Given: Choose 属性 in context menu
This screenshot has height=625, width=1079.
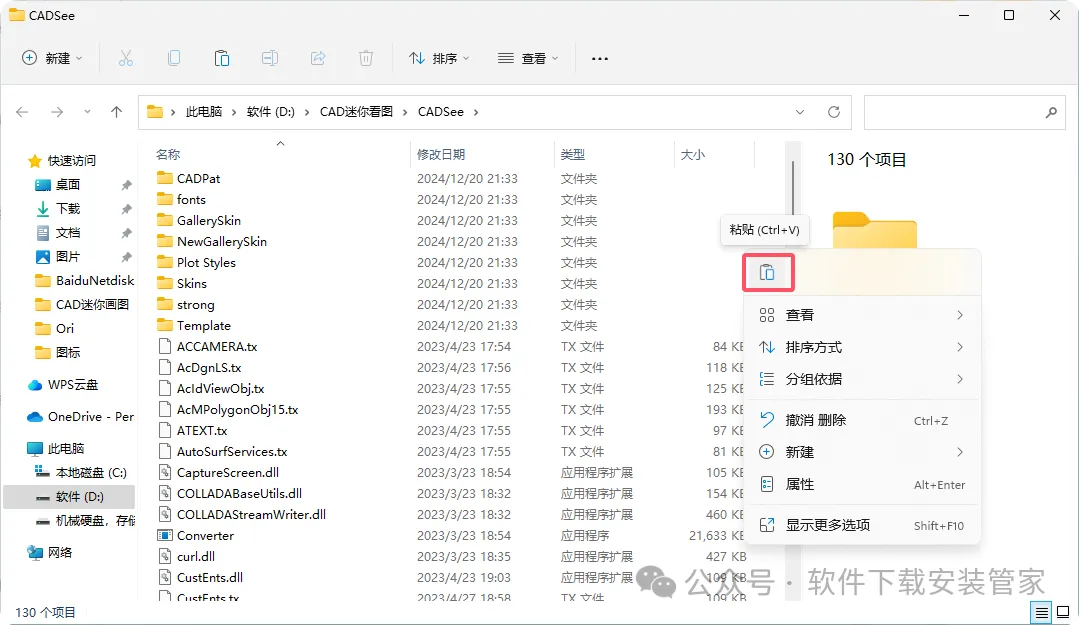Looking at the screenshot, I should 862,485.
